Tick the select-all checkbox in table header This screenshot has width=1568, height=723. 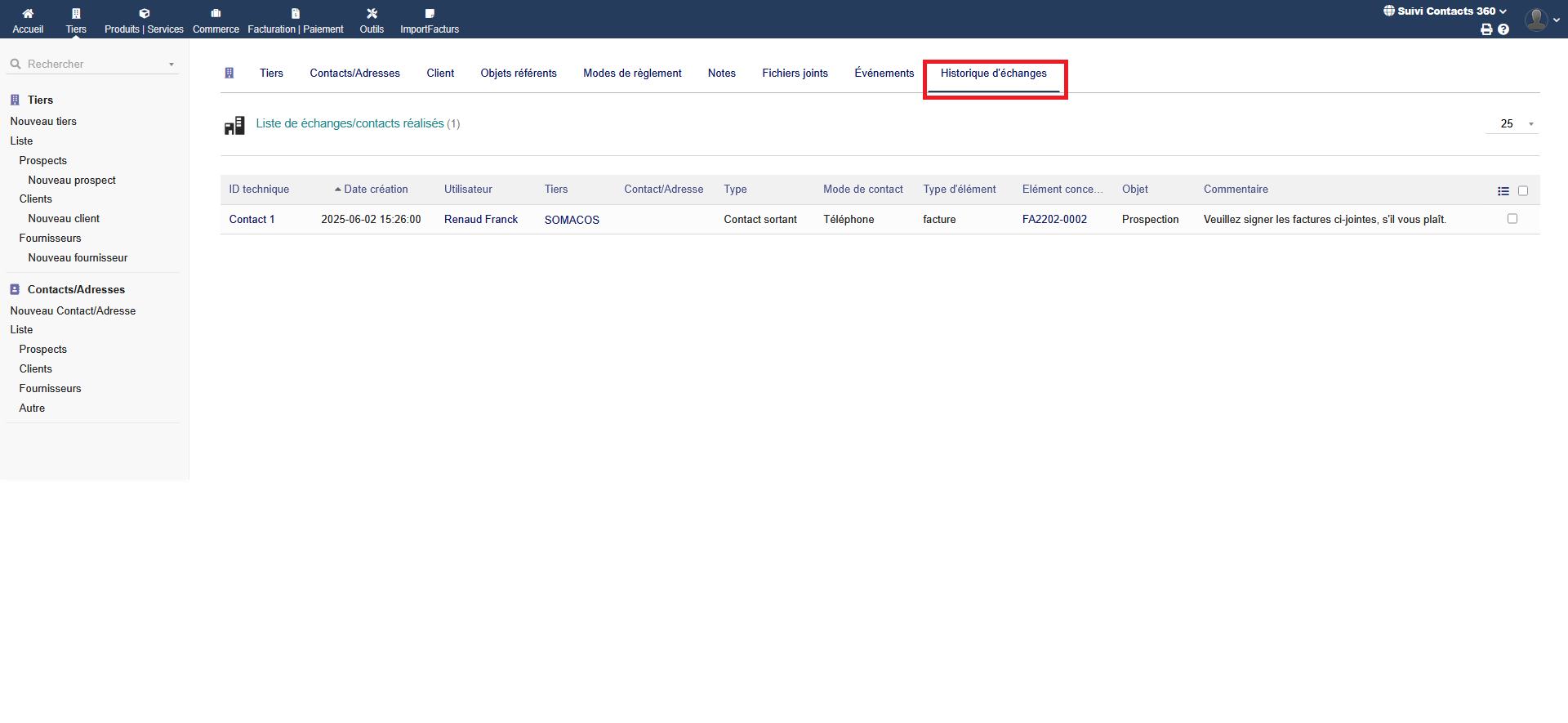[1523, 191]
